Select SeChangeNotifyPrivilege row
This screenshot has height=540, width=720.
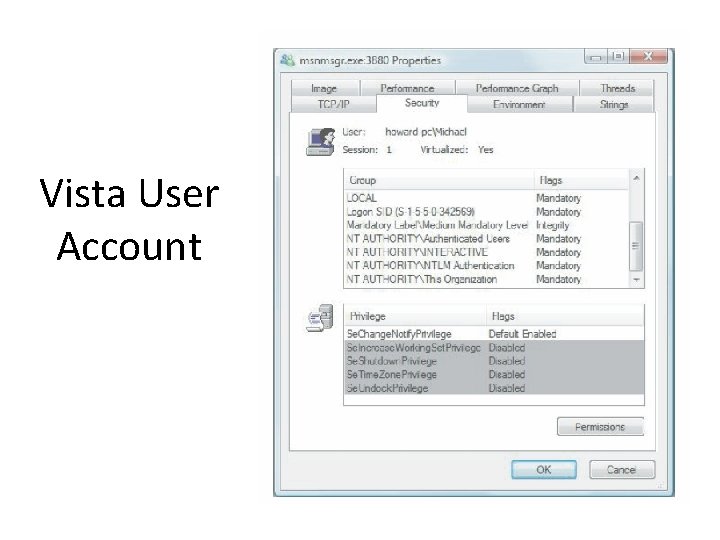494,334
